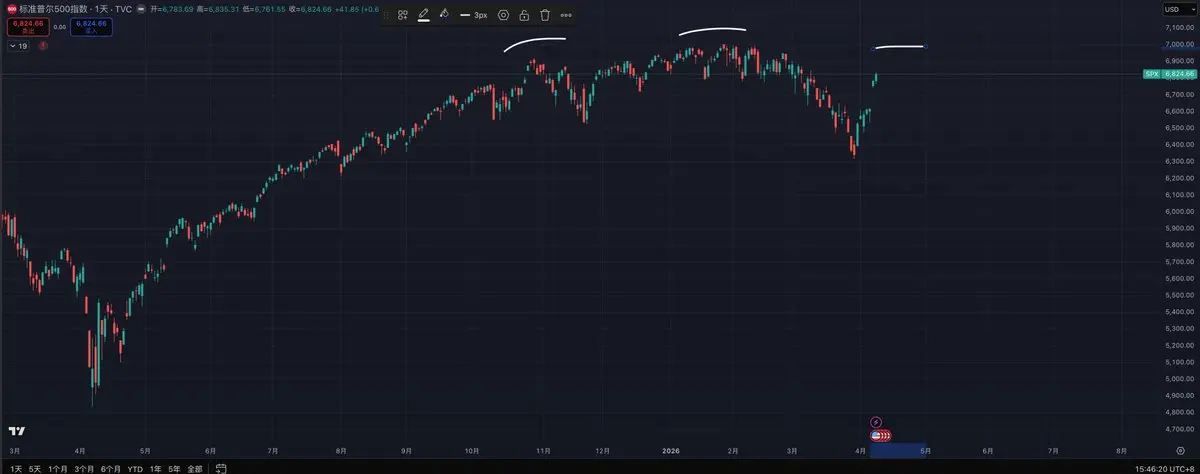Click the red 500 symbol logo

tap(11, 8)
